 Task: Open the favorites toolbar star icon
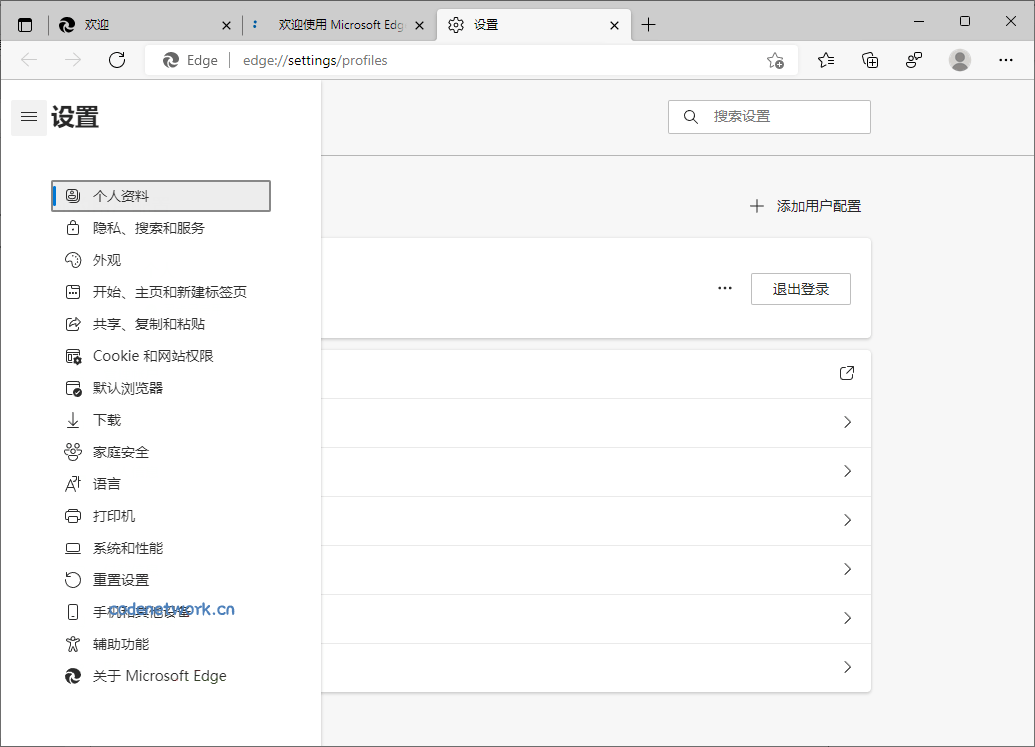pyautogui.click(x=825, y=60)
